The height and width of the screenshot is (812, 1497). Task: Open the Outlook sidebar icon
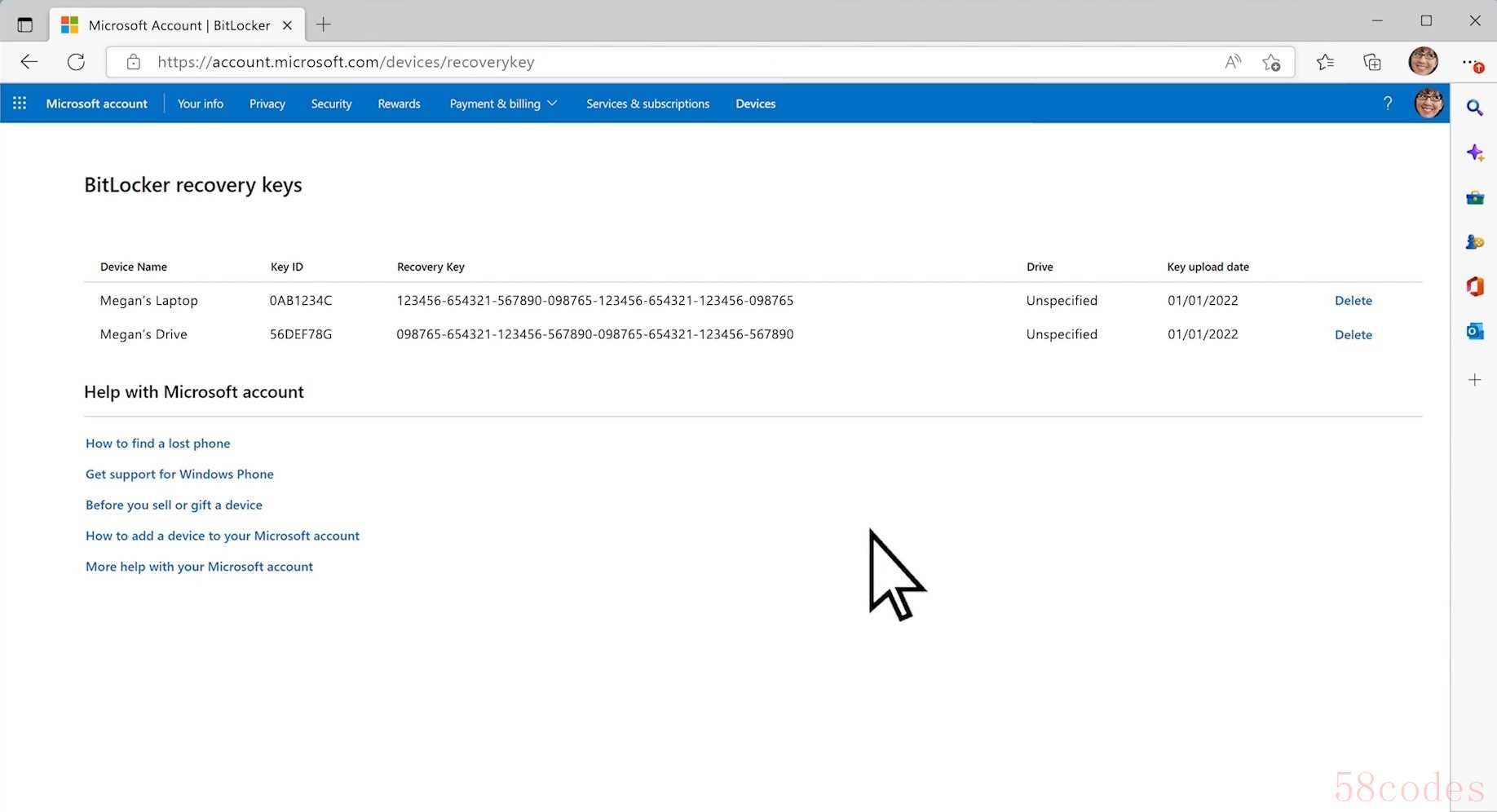coord(1474,331)
